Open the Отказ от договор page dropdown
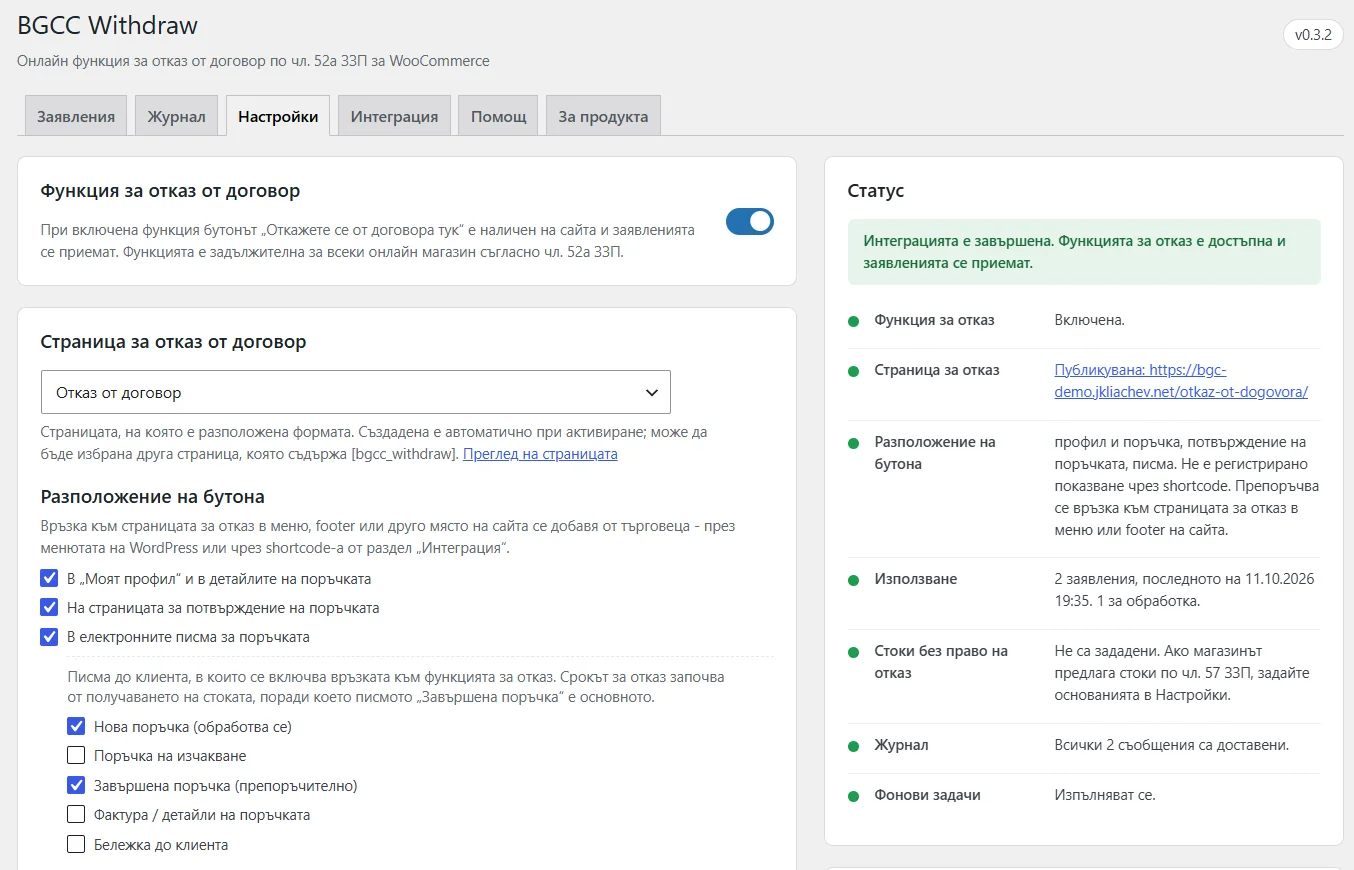 tap(356, 392)
